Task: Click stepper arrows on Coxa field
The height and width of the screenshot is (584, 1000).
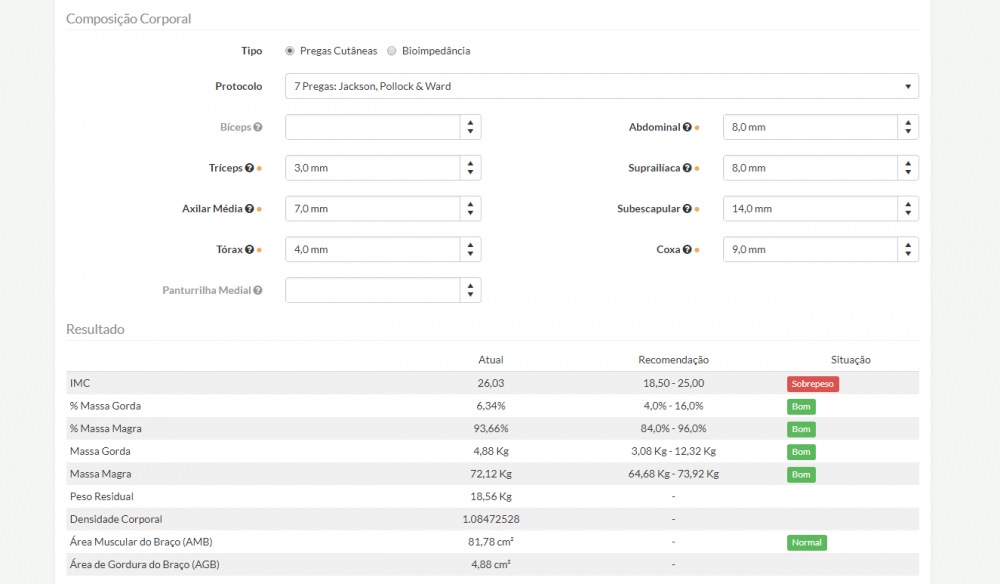Action: click(x=907, y=250)
